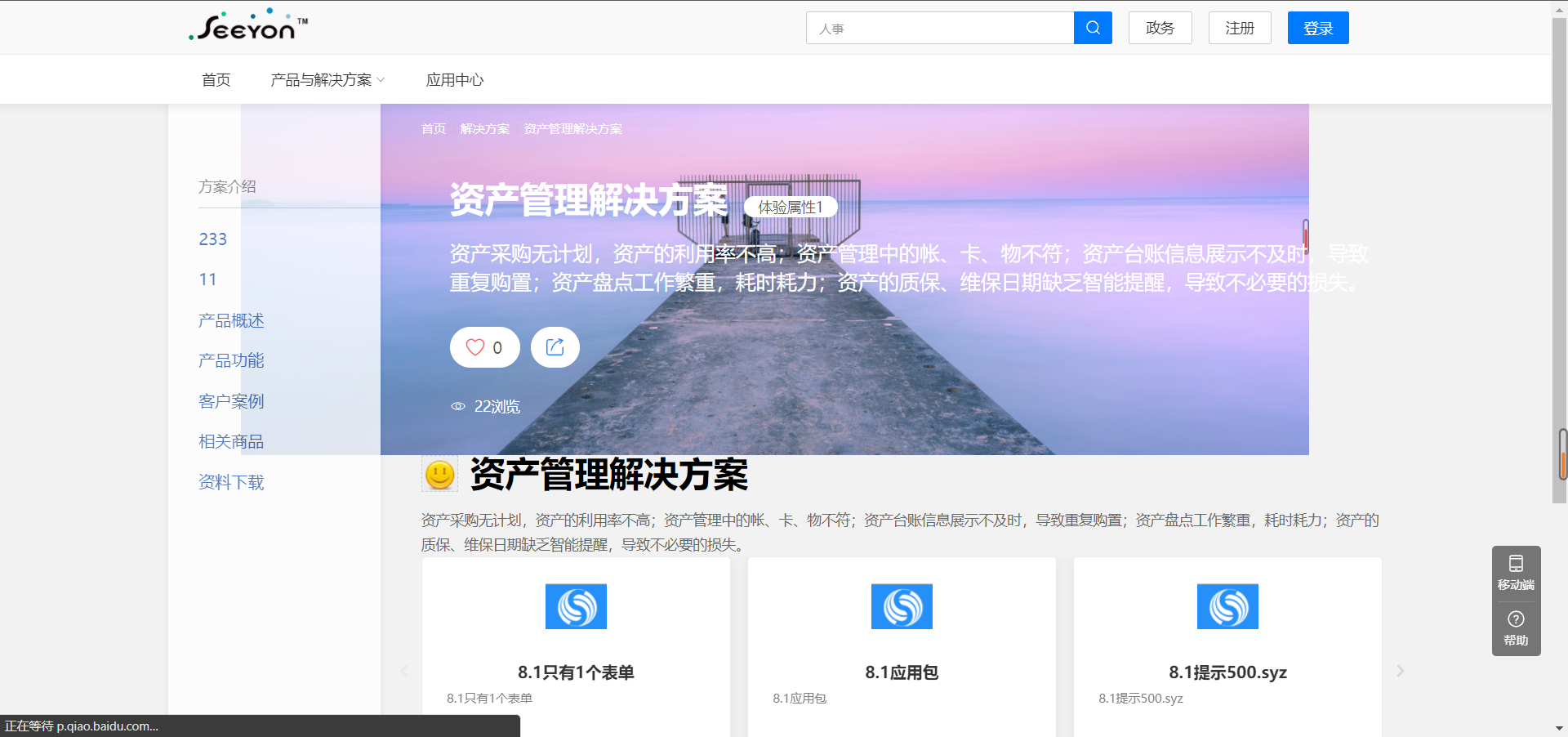This screenshot has height=737, width=1568.
Task: Click the search input field
Action: coord(940,28)
